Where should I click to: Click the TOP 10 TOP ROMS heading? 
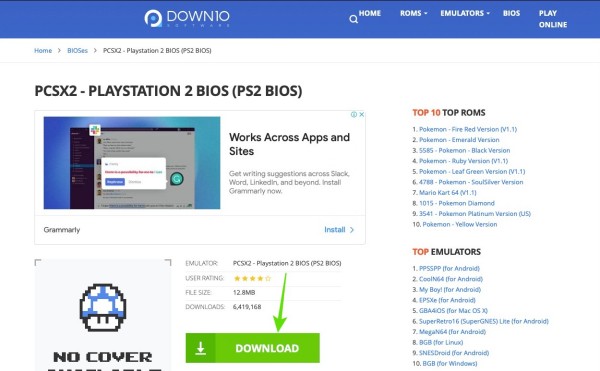tap(449, 112)
